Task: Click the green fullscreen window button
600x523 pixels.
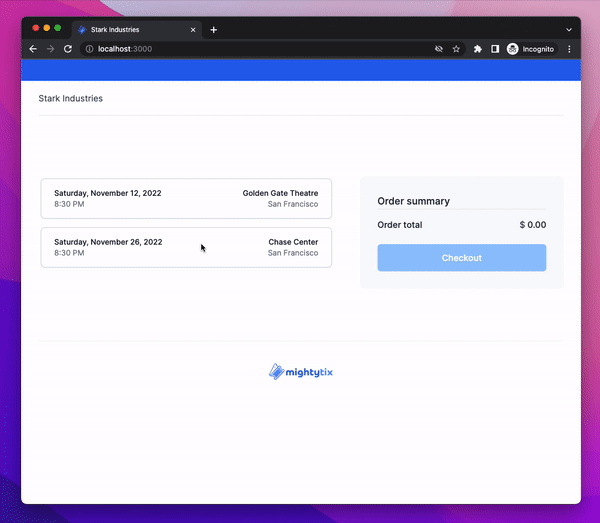Action: 57,28
